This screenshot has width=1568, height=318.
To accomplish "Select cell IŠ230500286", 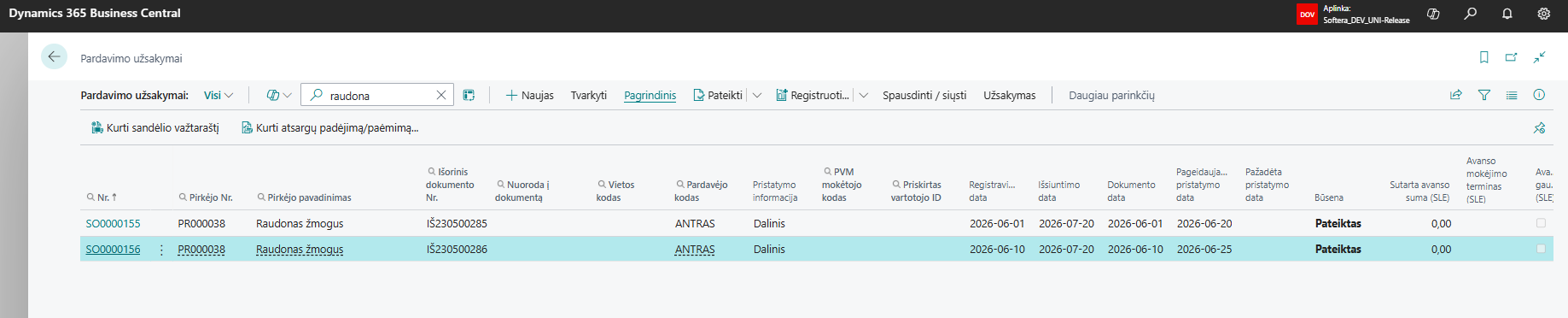I will (457, 249).
